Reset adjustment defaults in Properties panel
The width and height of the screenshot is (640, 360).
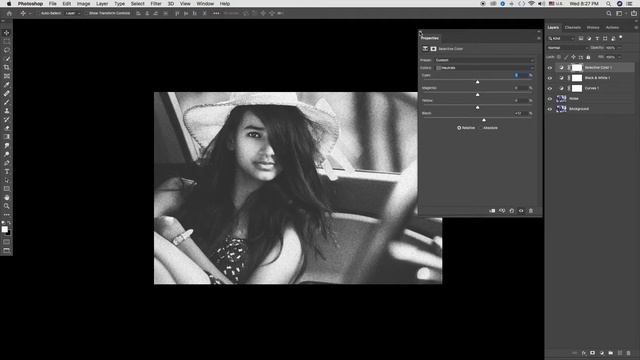511,211
